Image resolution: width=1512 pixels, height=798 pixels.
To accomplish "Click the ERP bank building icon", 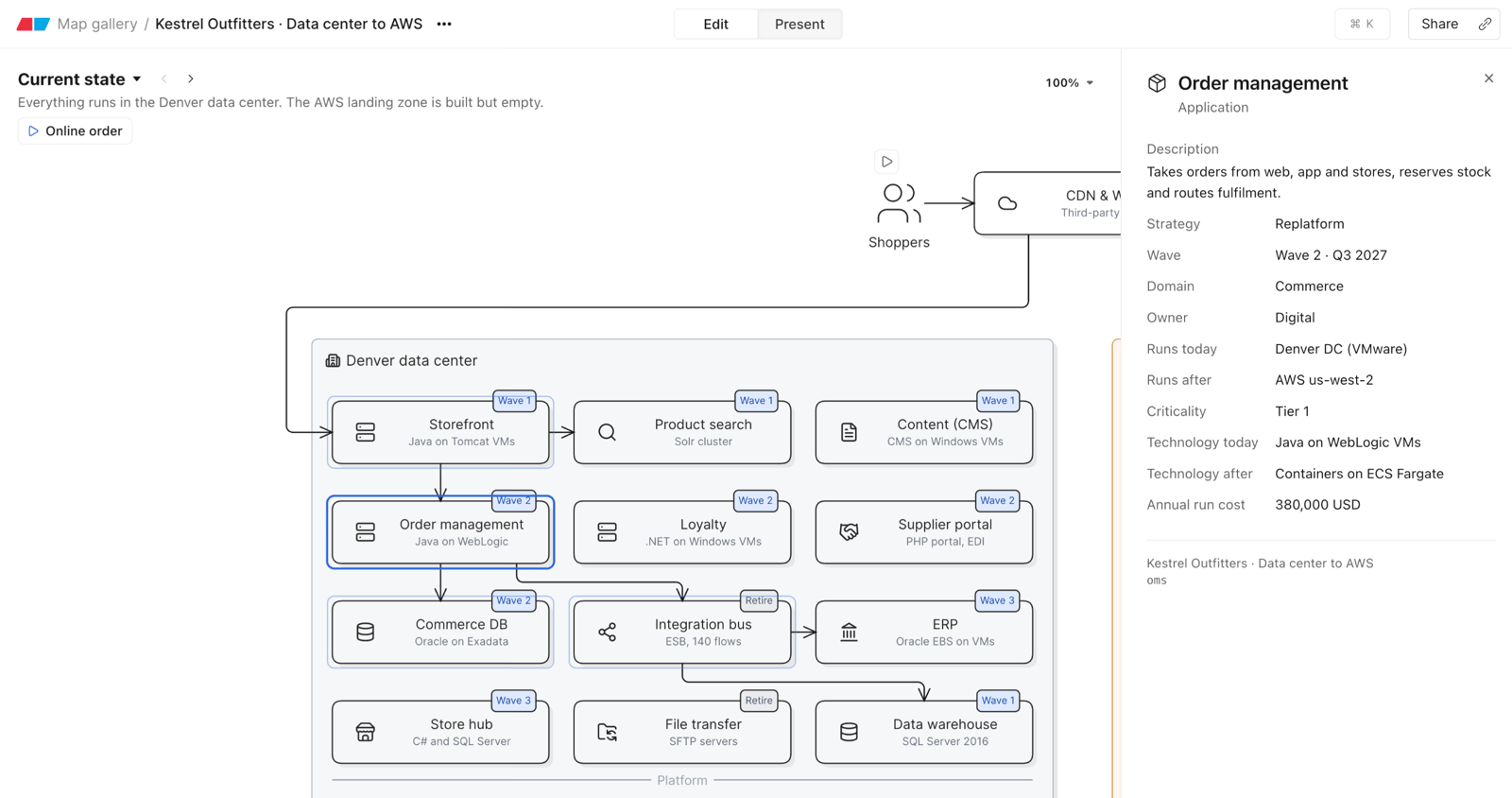I will 849,633.
